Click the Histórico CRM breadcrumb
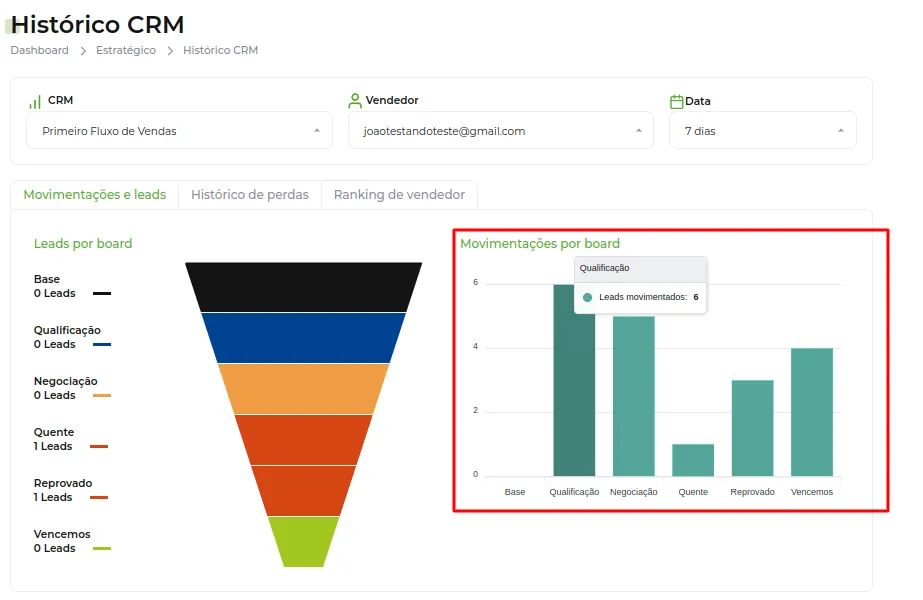 pos(220,50)
